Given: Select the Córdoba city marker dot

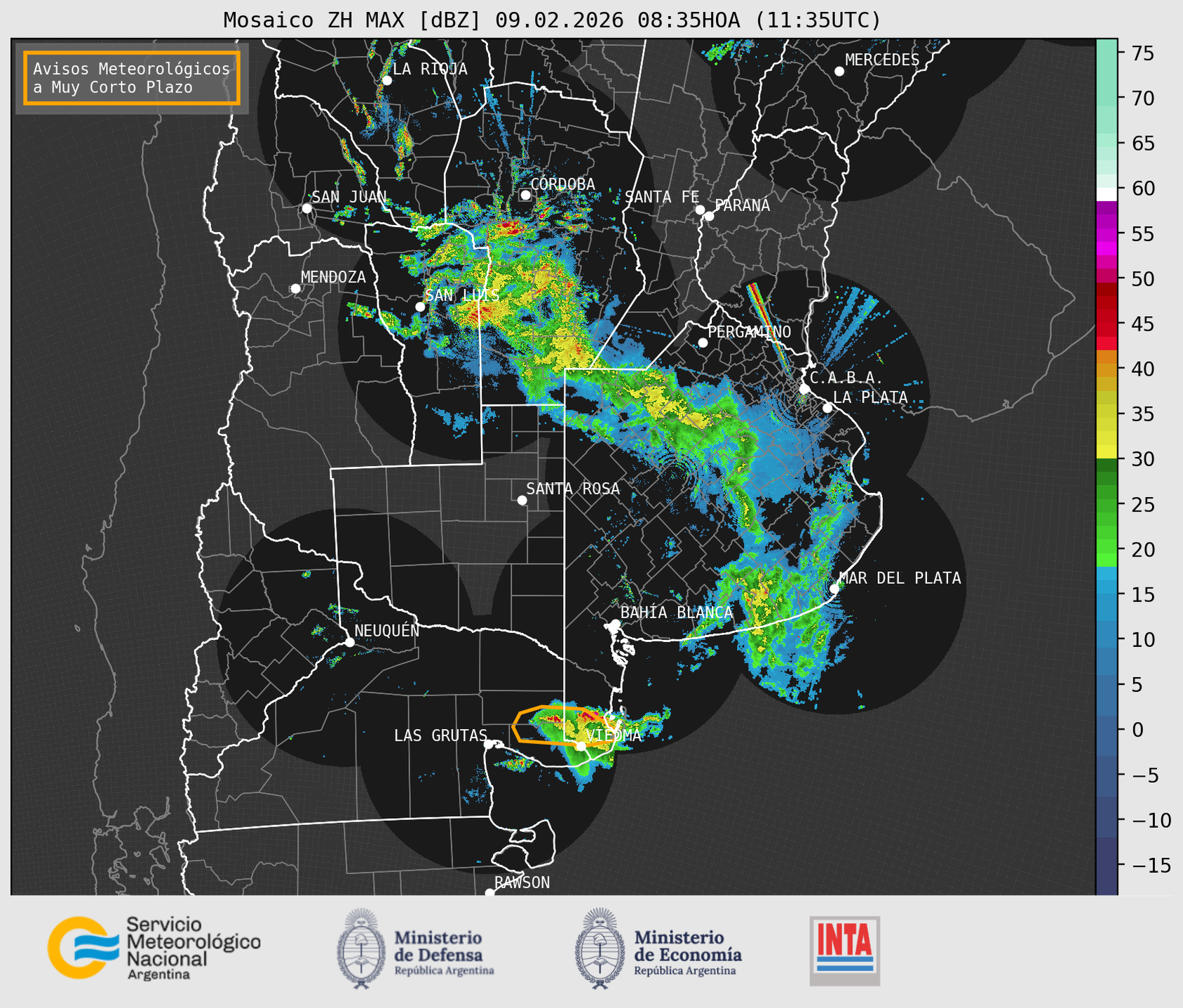Looking at the screenshot, I should (x=525, y=195).
